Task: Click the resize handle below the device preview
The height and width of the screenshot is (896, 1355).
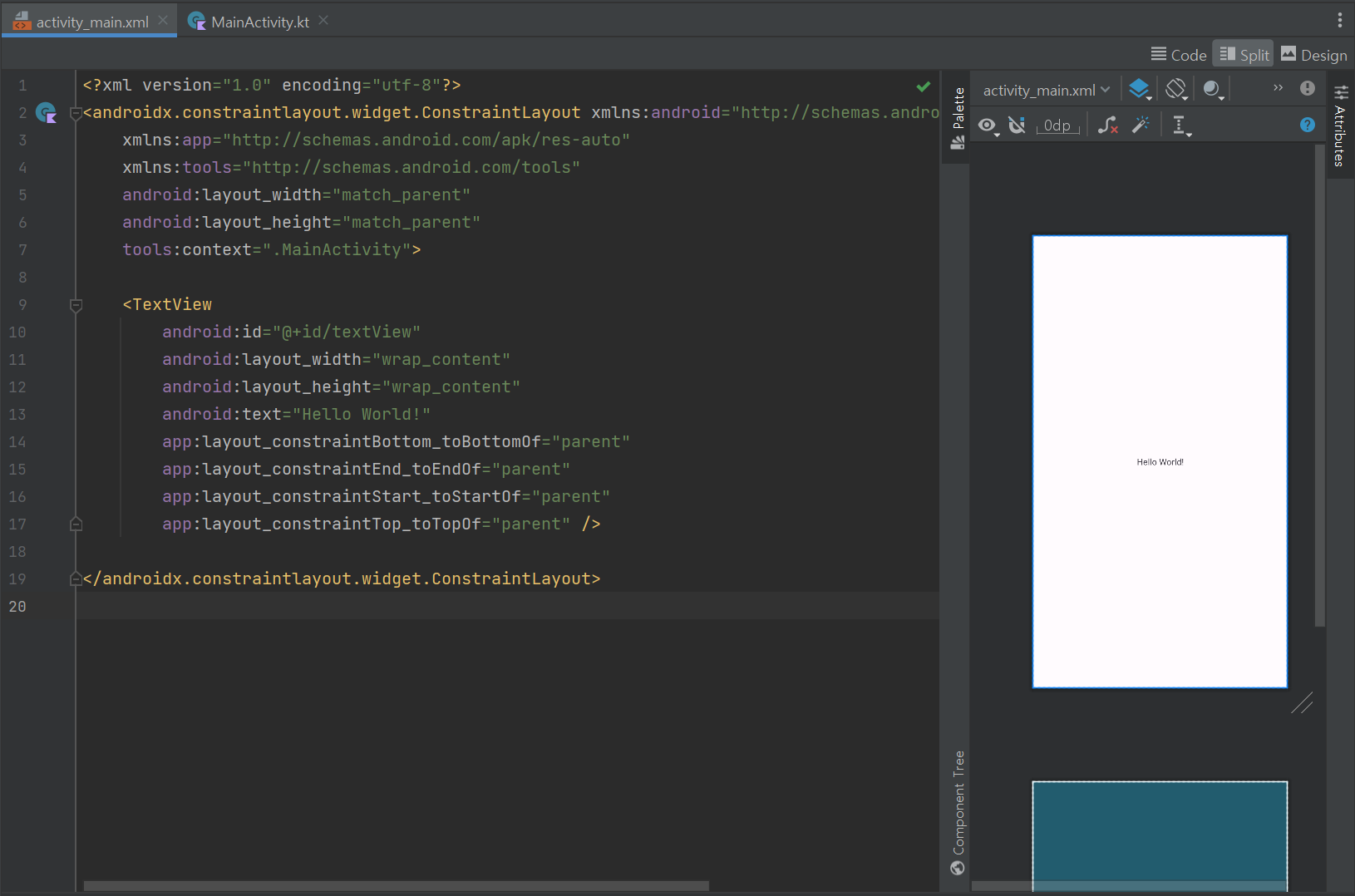Action: 1302,703
